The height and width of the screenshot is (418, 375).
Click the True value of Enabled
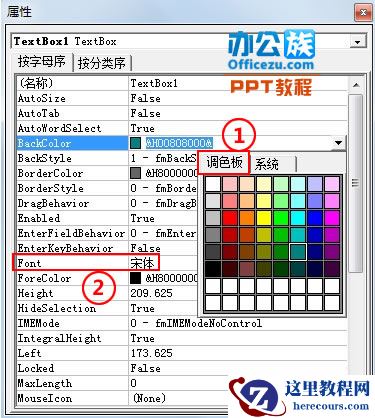point(142,218)
